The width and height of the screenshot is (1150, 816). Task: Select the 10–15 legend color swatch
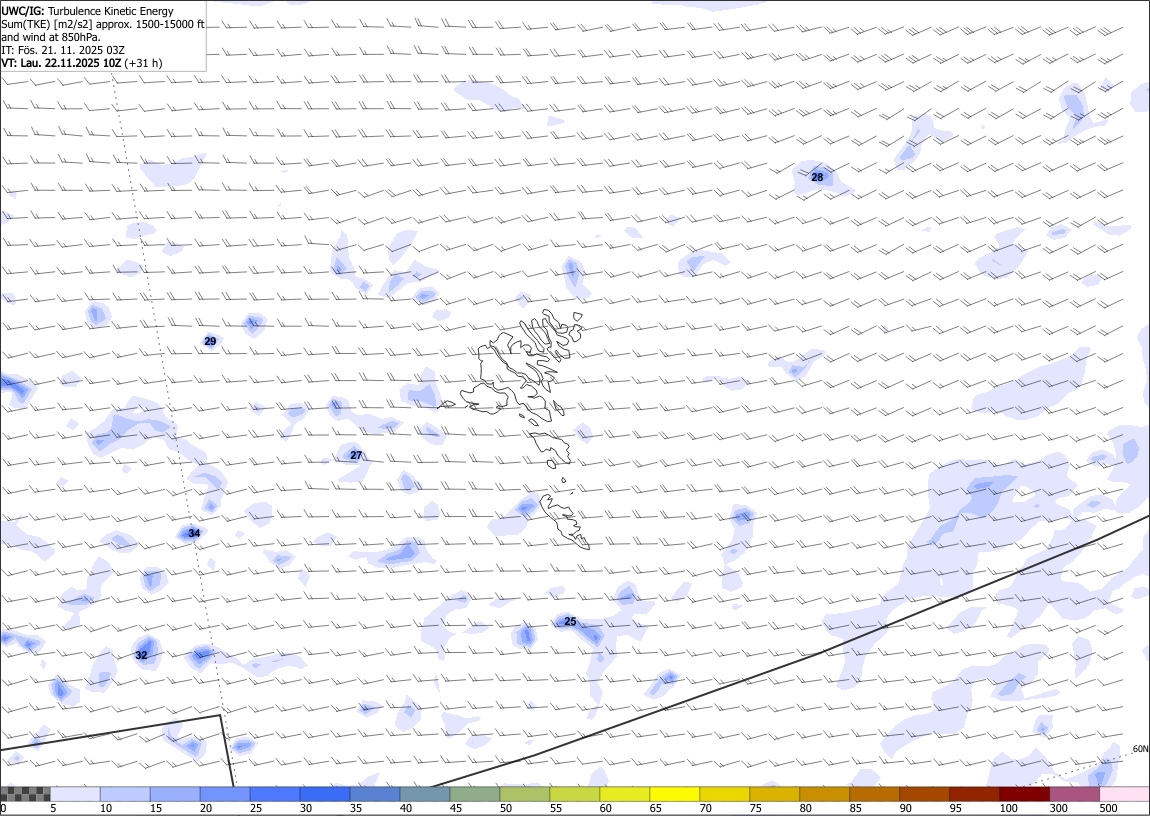pyautogui.click(x=125, y=794)
